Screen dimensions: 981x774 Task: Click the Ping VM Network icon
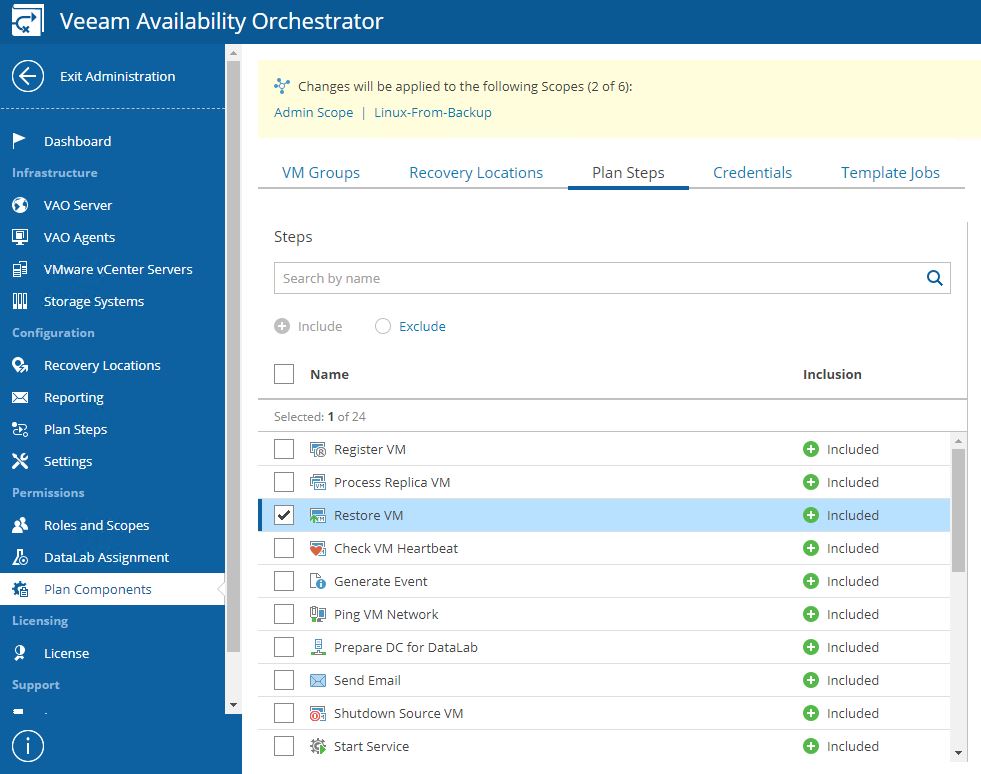coord(318,614)
